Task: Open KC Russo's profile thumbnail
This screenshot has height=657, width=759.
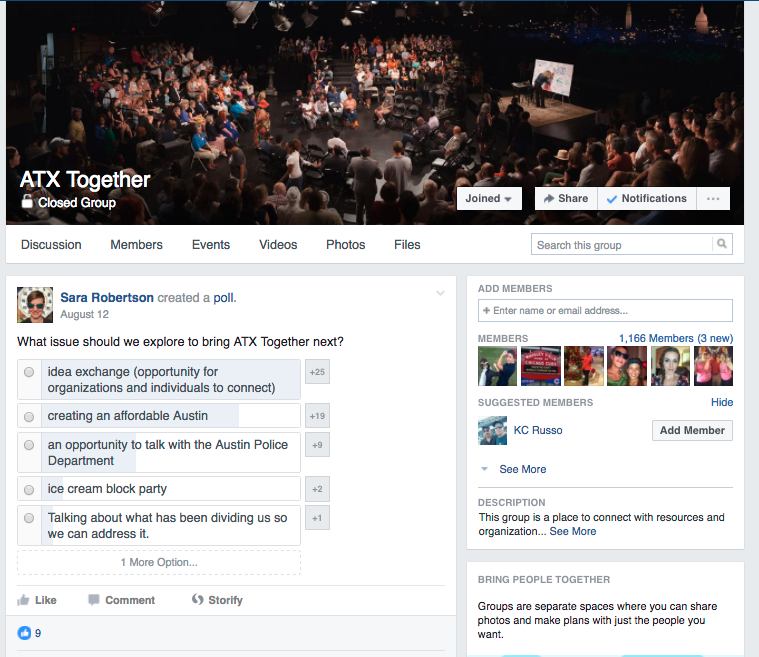Action: tap(492, 430)
